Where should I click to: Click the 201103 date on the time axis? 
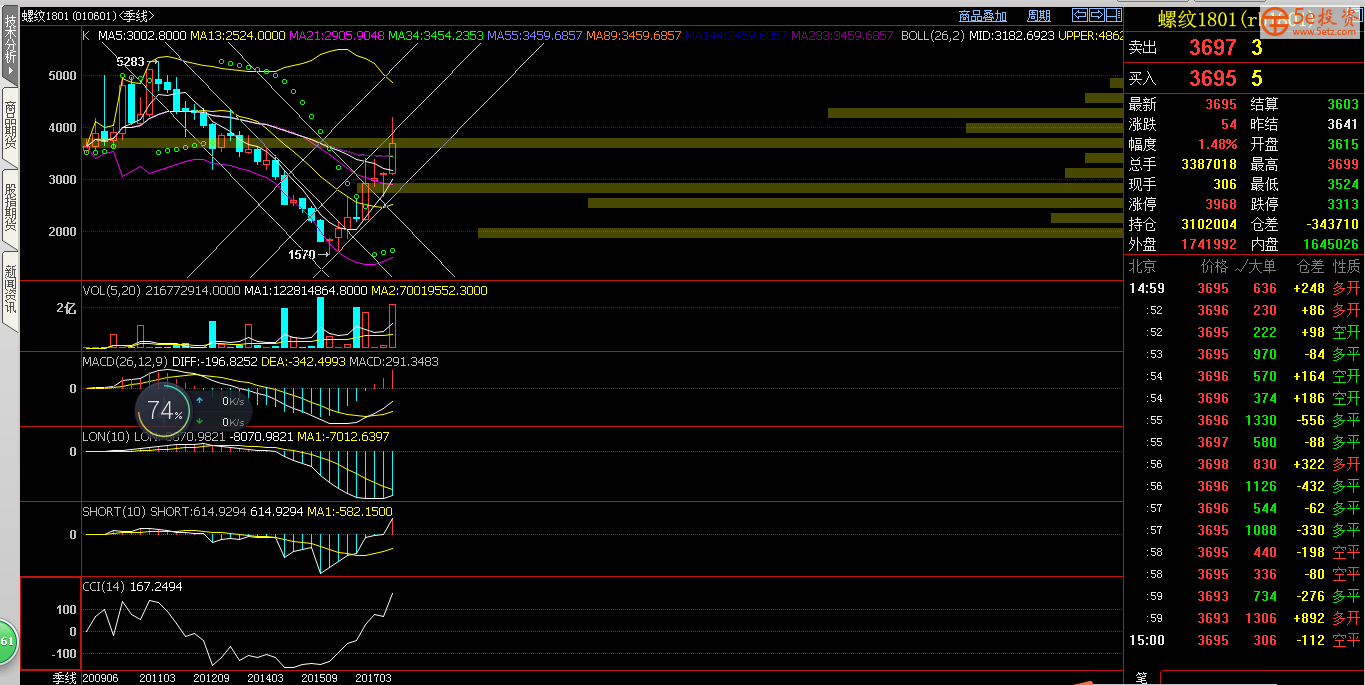tap(157, 678)
